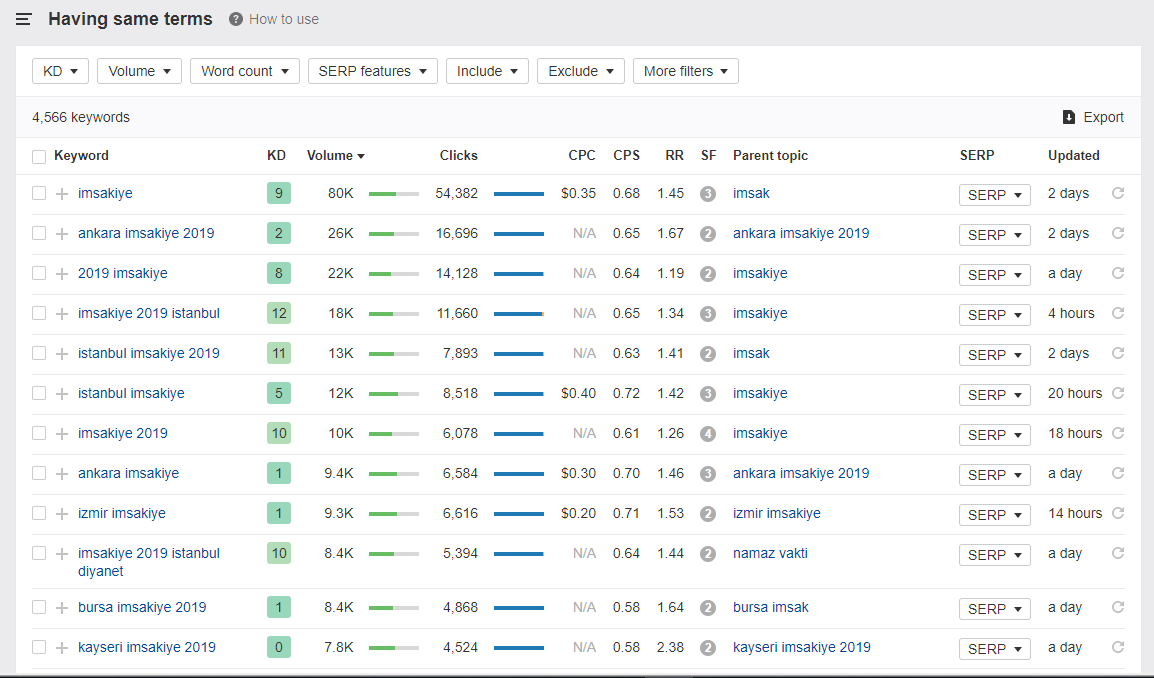This screenshot has width=1154, height=678.
Task: Click the How to use link
Action: pos(283,19)
